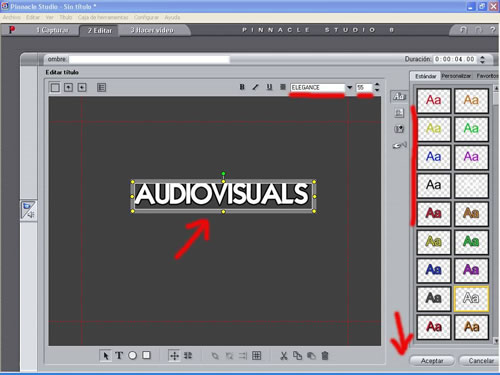Open the ELEGANCE font dropdown arrow
Image resolution: width=500 pixels, height=375 pixels.
[349, 88]
